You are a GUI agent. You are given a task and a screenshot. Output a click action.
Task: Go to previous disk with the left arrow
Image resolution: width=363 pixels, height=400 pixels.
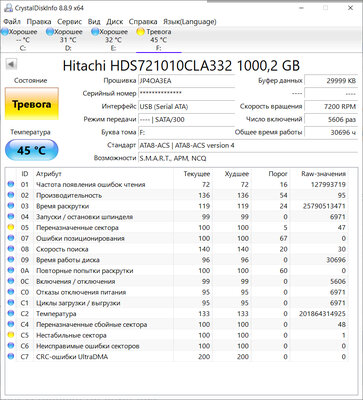tap(12, 64)
